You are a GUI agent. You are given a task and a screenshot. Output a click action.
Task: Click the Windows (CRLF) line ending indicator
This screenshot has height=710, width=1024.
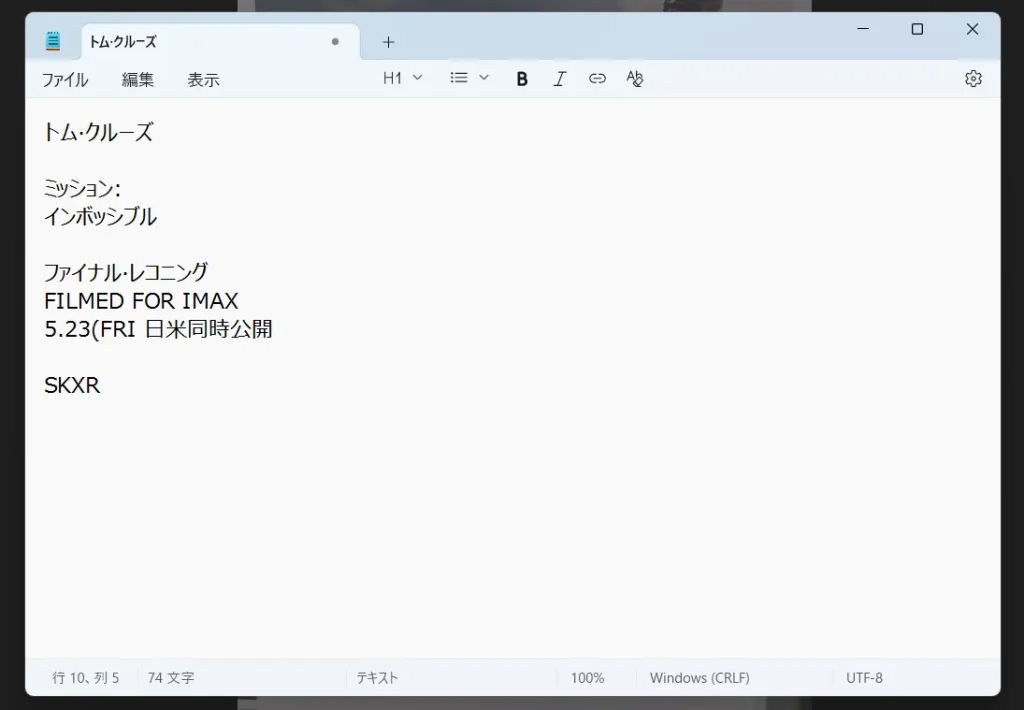tap(699, 678)
